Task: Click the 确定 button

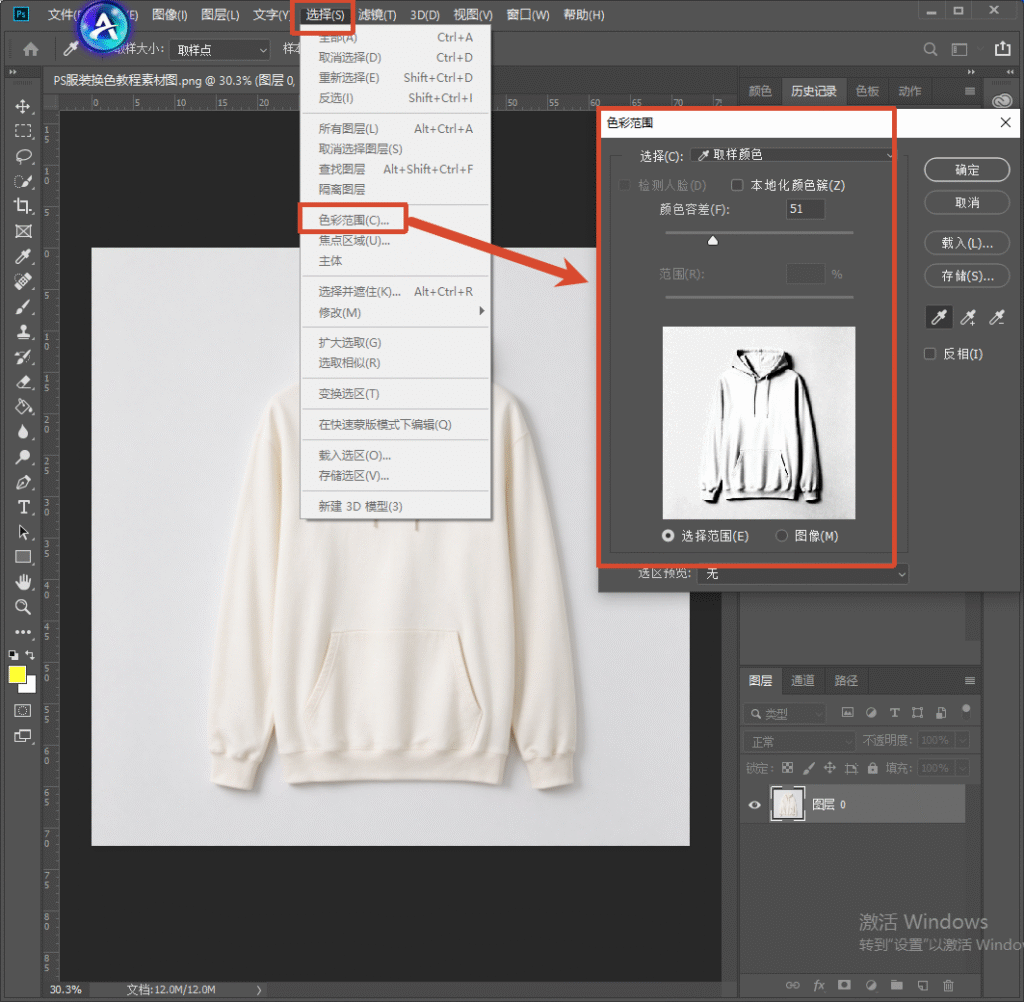Action: coord(967,170)
